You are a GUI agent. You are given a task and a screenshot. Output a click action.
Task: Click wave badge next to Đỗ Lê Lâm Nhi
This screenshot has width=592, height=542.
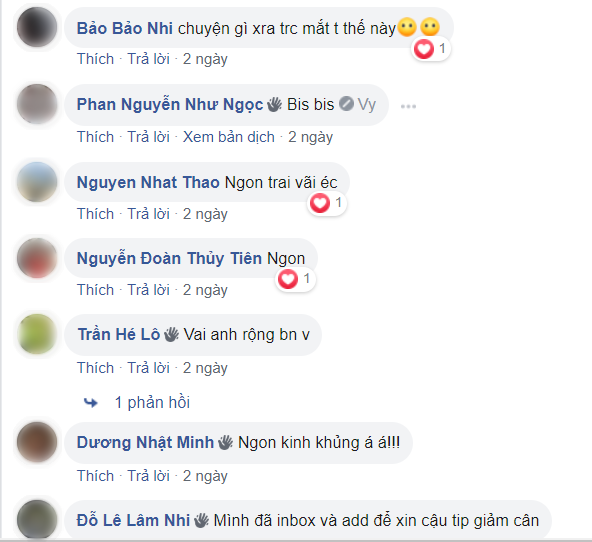click(201, 520)
